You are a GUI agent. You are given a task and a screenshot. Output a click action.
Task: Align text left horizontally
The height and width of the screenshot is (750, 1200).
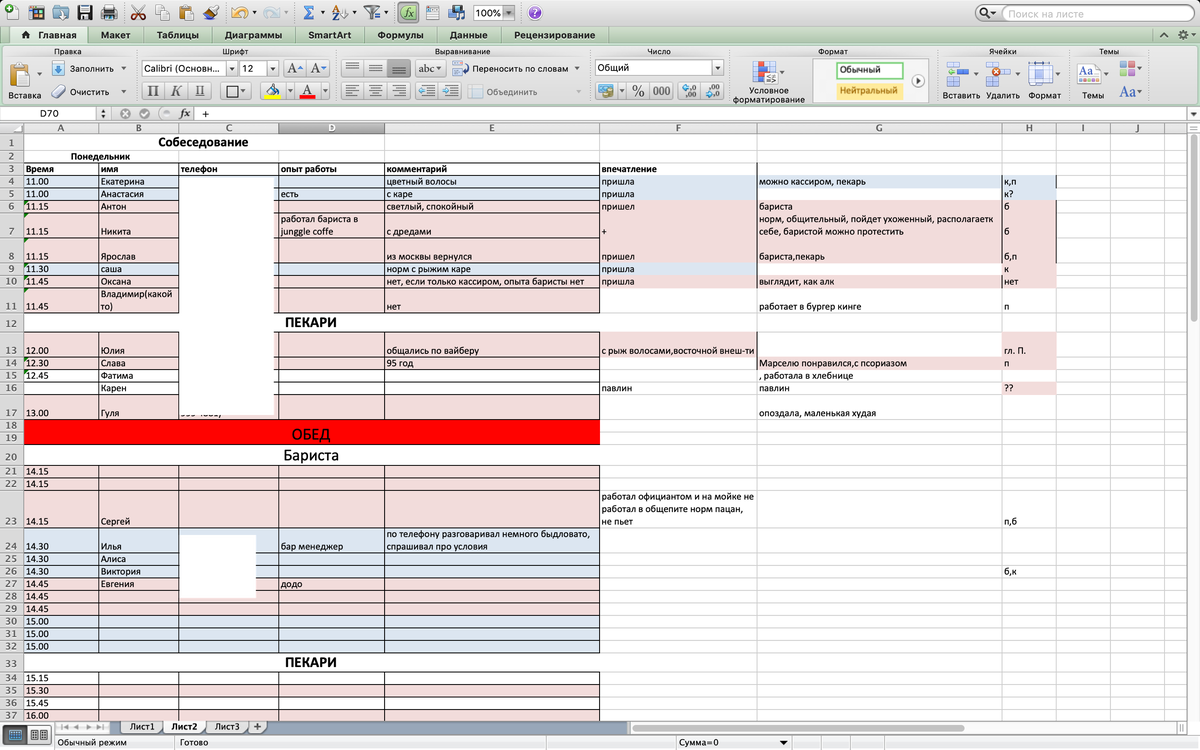[353, 91]
